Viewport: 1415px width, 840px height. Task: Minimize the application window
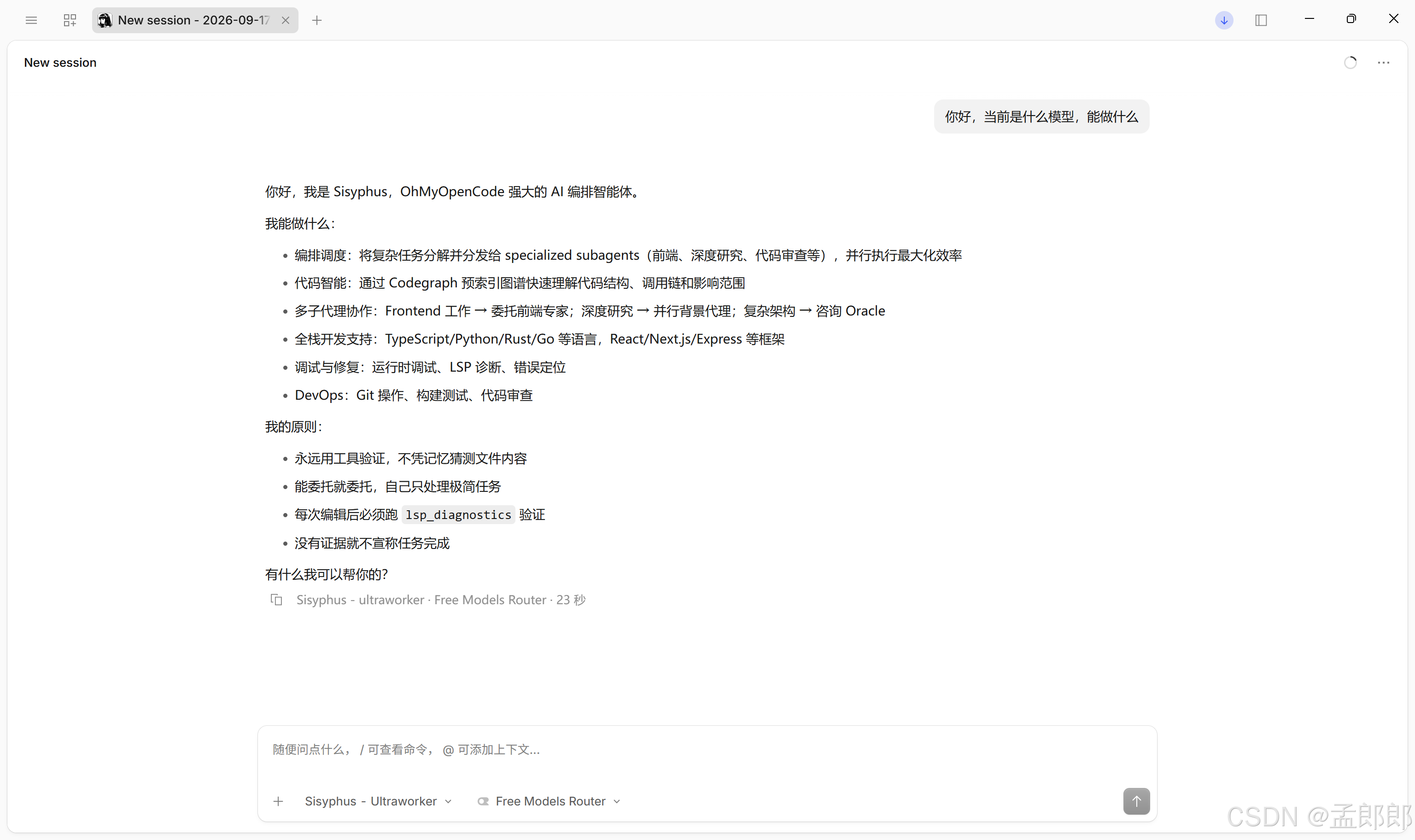[1309, 19]
